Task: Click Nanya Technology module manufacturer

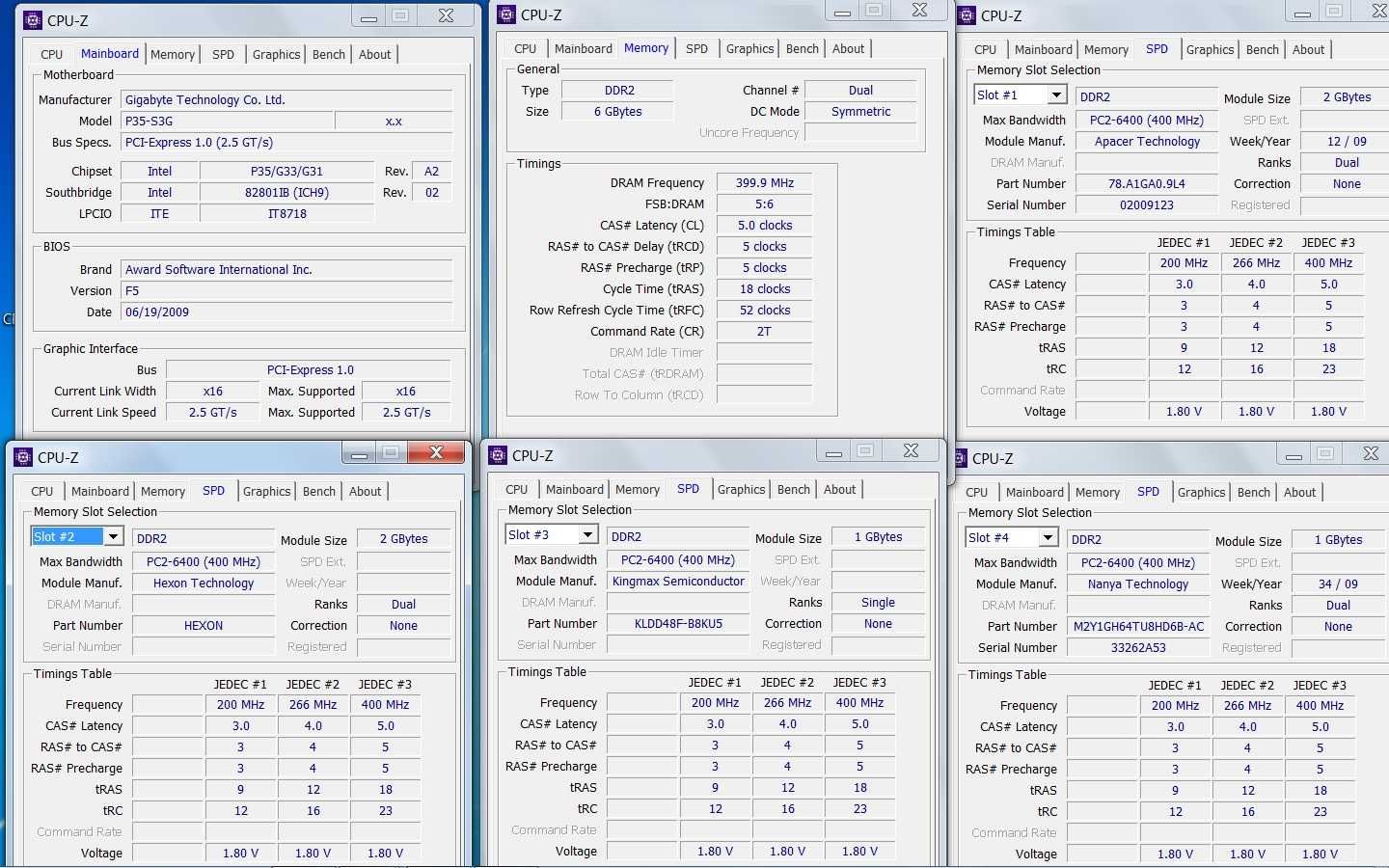Action: click(1138, 583)
